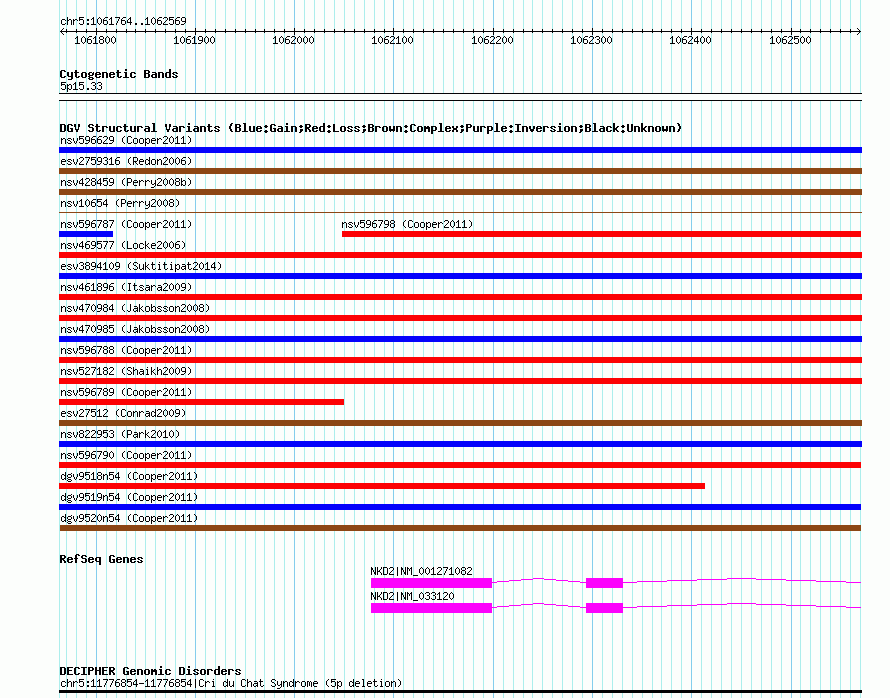Click ruler position 1061800
The image size is (890, 698).
(x=95, y=40)
